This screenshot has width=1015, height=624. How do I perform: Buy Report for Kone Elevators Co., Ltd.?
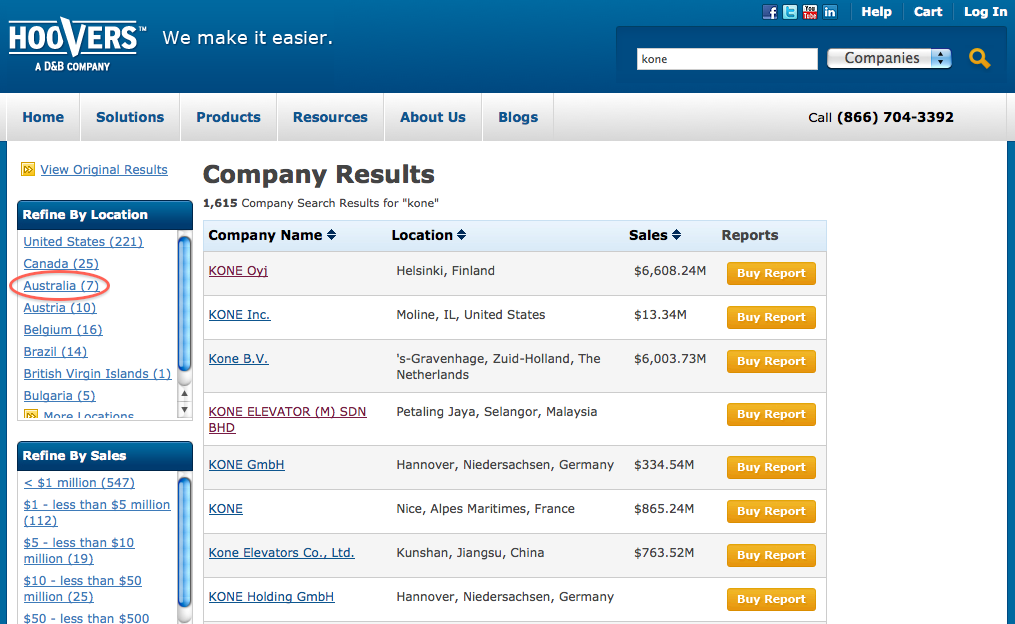771,555
